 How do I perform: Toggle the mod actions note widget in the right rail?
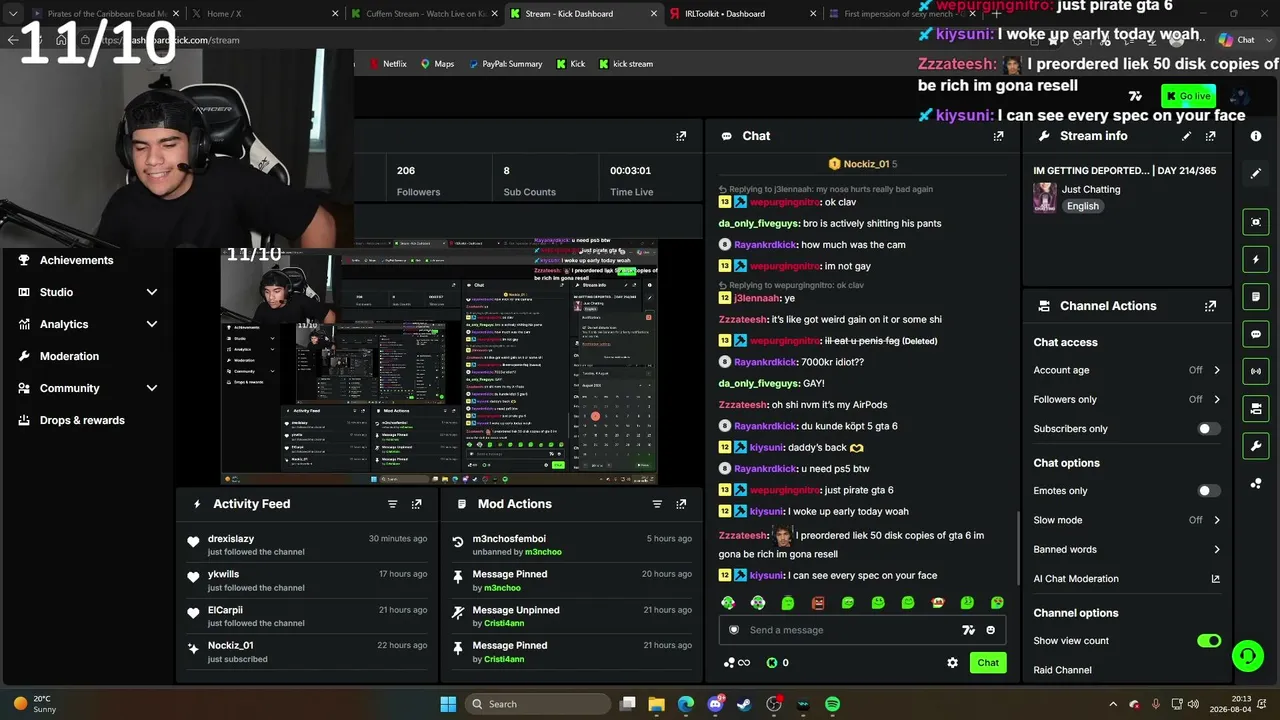tap(1256, 297)
